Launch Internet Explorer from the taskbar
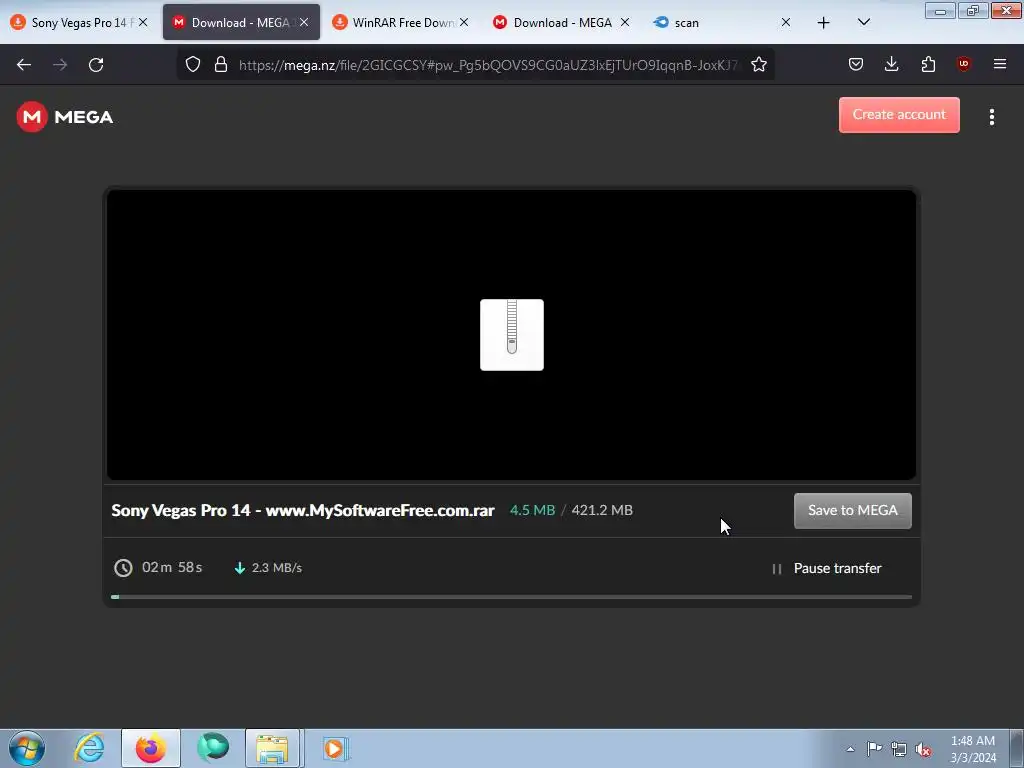The image size is (1024, 768). coord(89,748)
